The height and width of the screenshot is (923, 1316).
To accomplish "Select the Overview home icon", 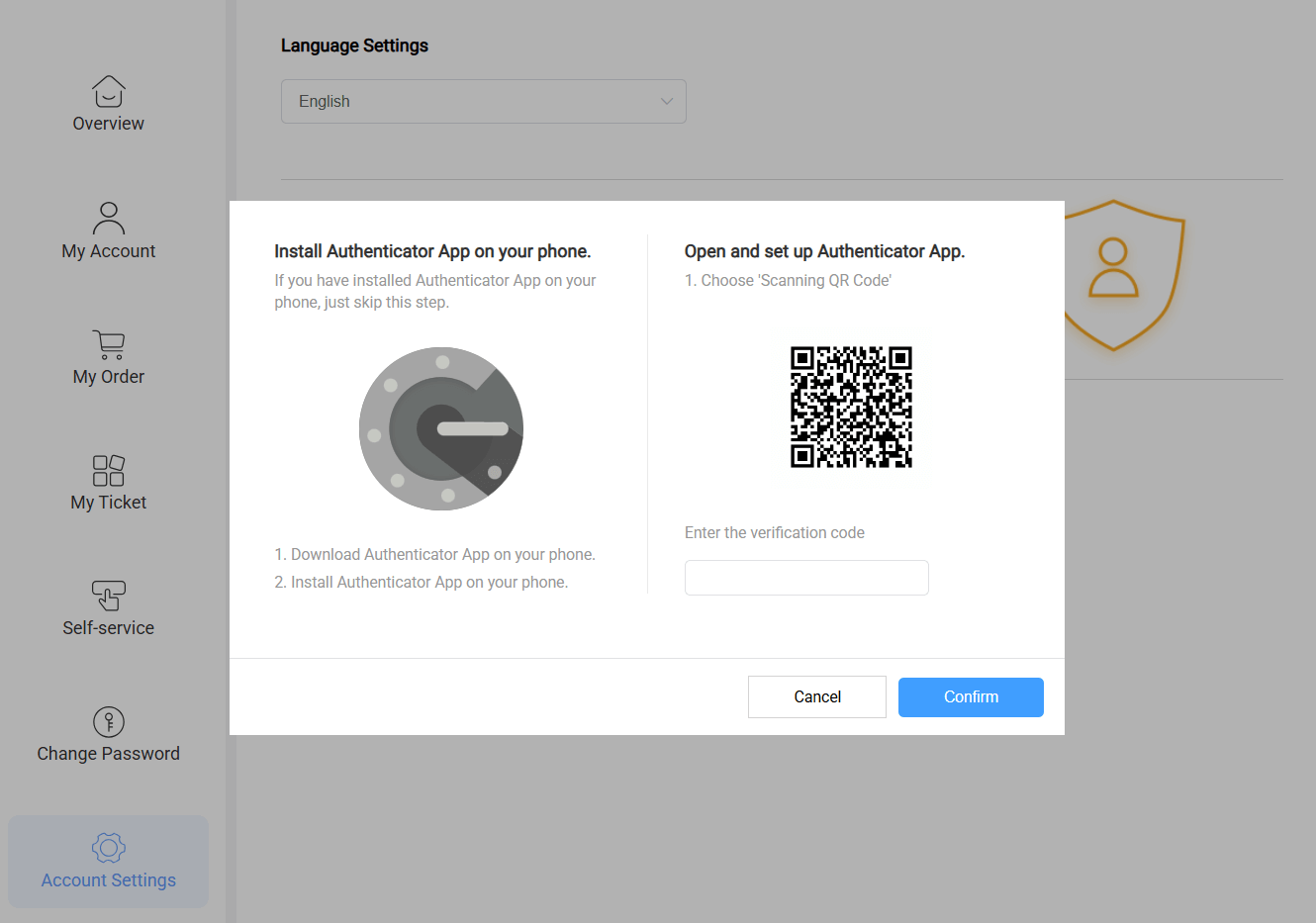I will [x=108, y=88].
